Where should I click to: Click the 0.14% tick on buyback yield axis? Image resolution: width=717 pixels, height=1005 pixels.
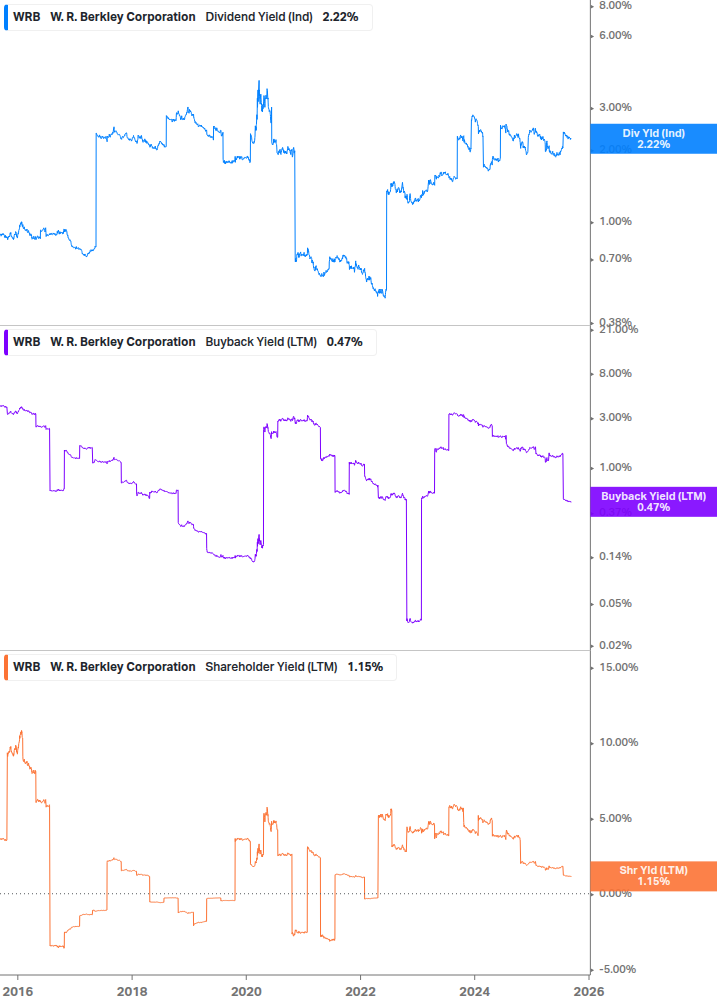tap(615, 556)
